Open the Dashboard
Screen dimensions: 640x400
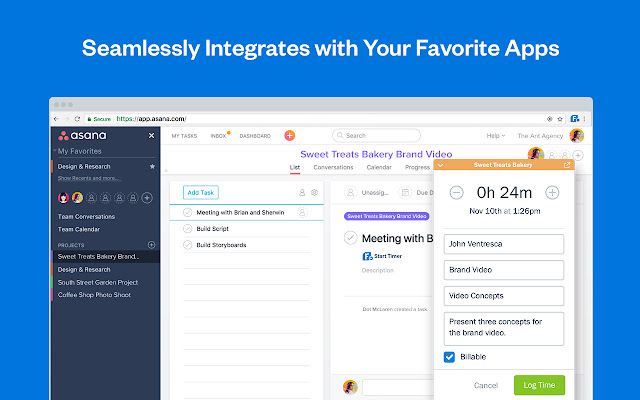pos(255,136)
